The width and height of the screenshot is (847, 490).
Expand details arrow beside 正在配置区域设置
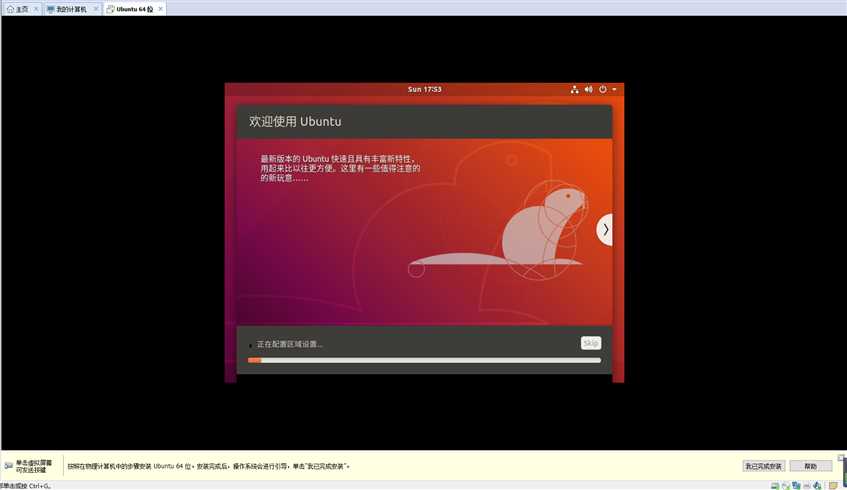251,345
